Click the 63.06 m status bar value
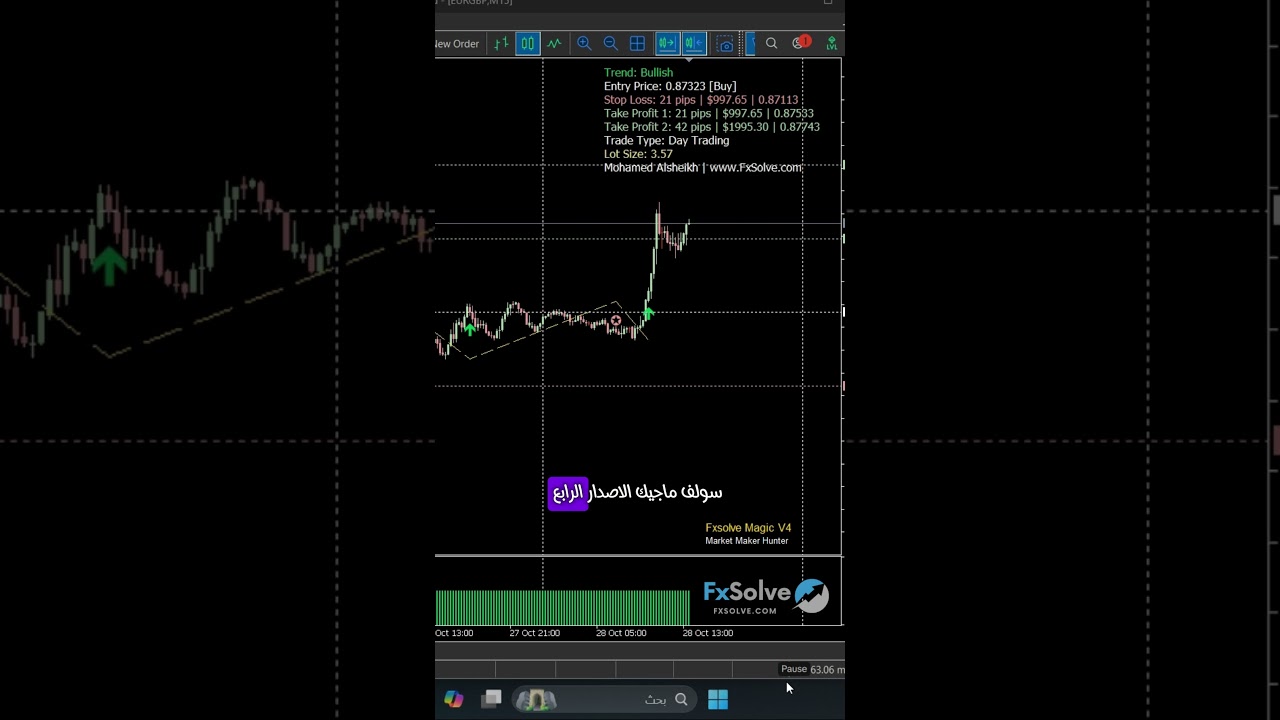 pyautogui.click(x=827, y=670)
